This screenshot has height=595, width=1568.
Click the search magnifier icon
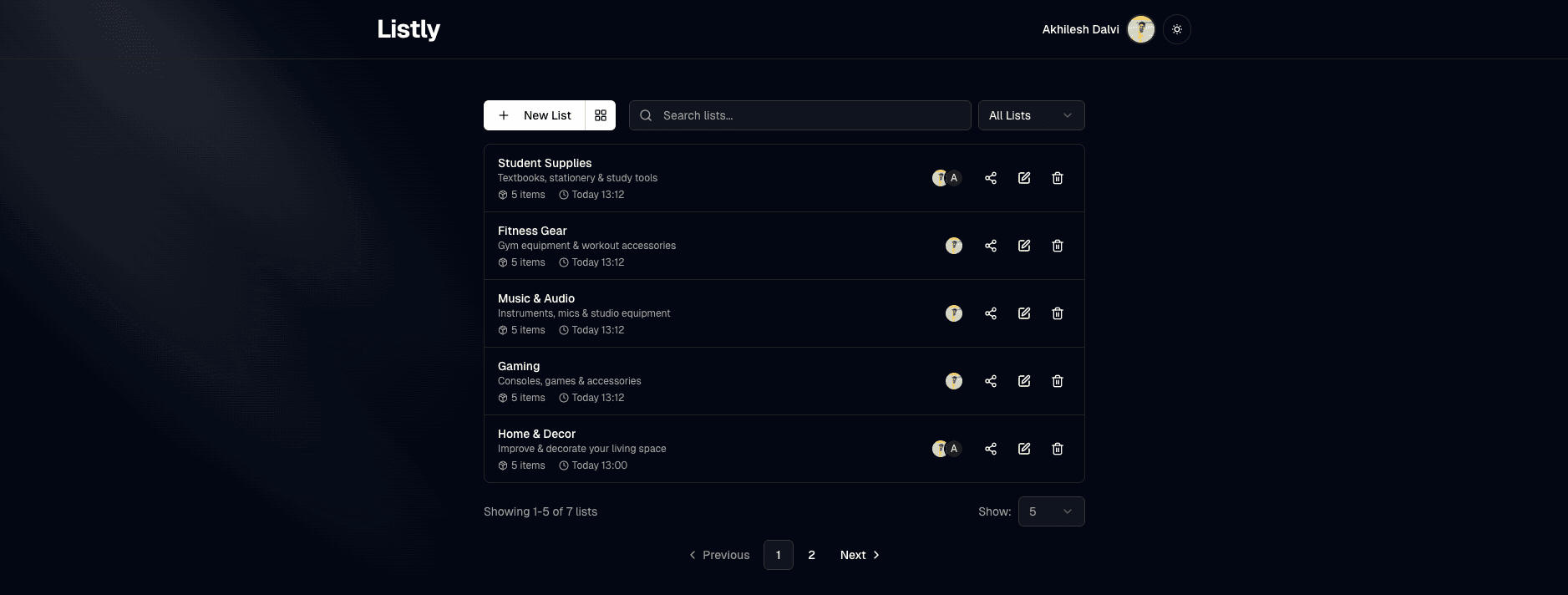[645, 115]
